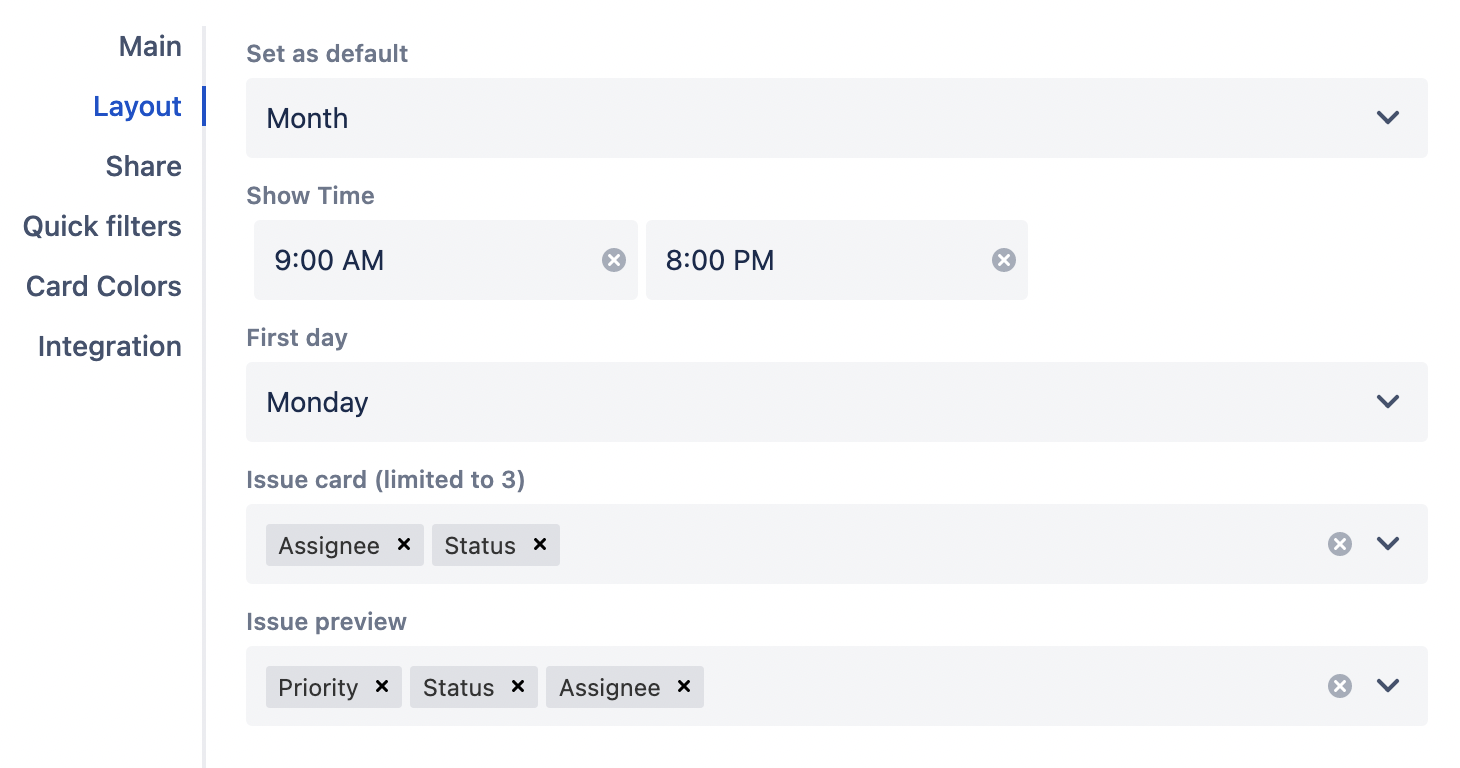Remove Assignee tag from Issue card
The height and width of the screenshot is (768, 1460).
coord(404,544)
